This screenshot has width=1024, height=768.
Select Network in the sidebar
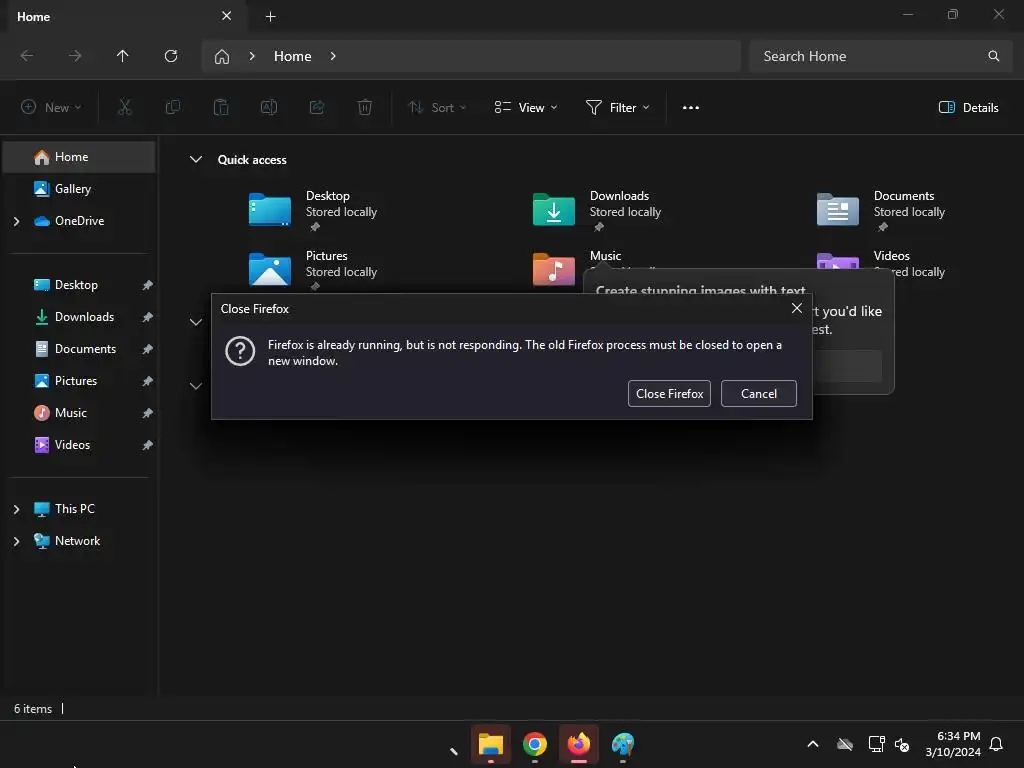click(x=79, y=541)
